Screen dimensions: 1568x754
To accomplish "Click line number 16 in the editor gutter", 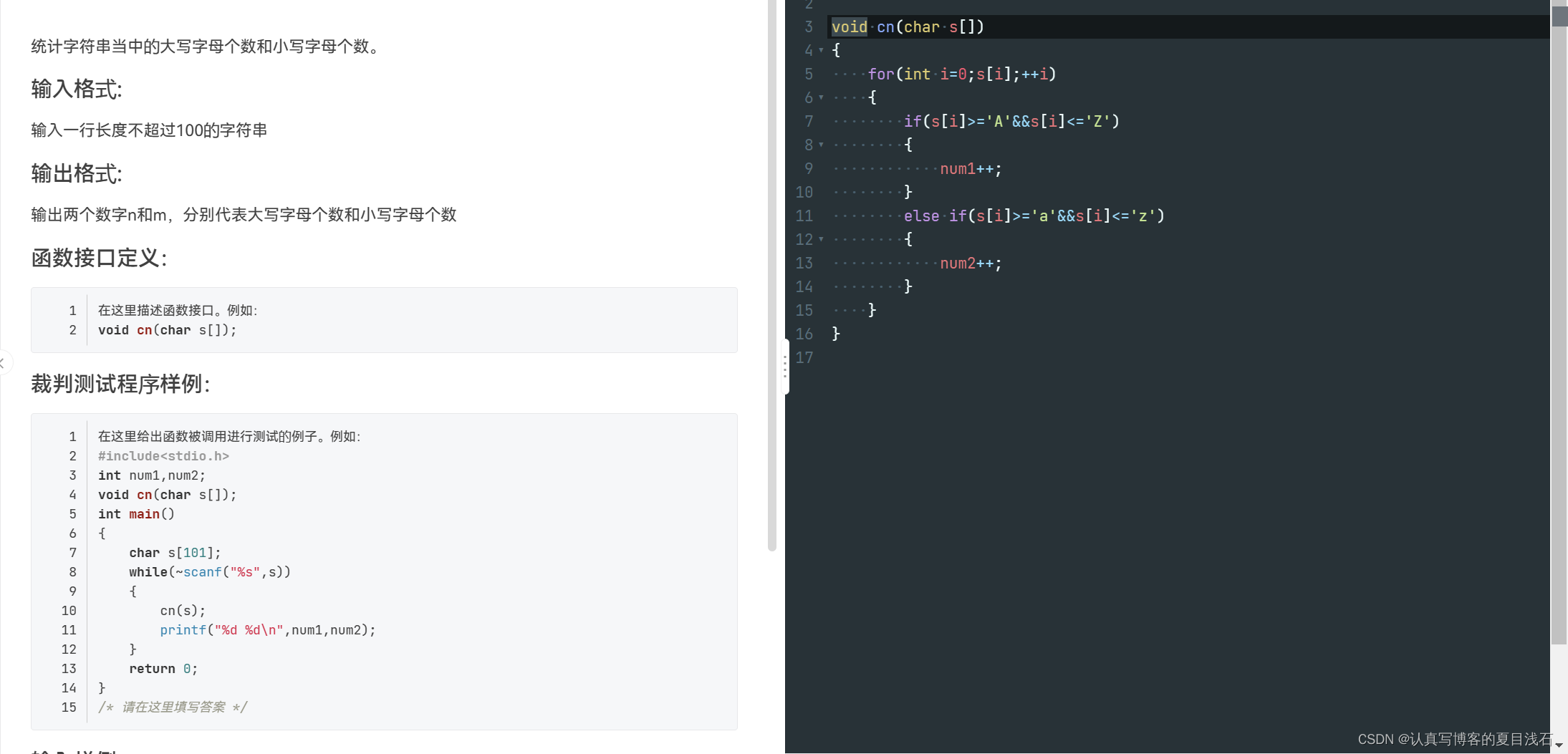I will pyautogui.click(x=804, y=334).
